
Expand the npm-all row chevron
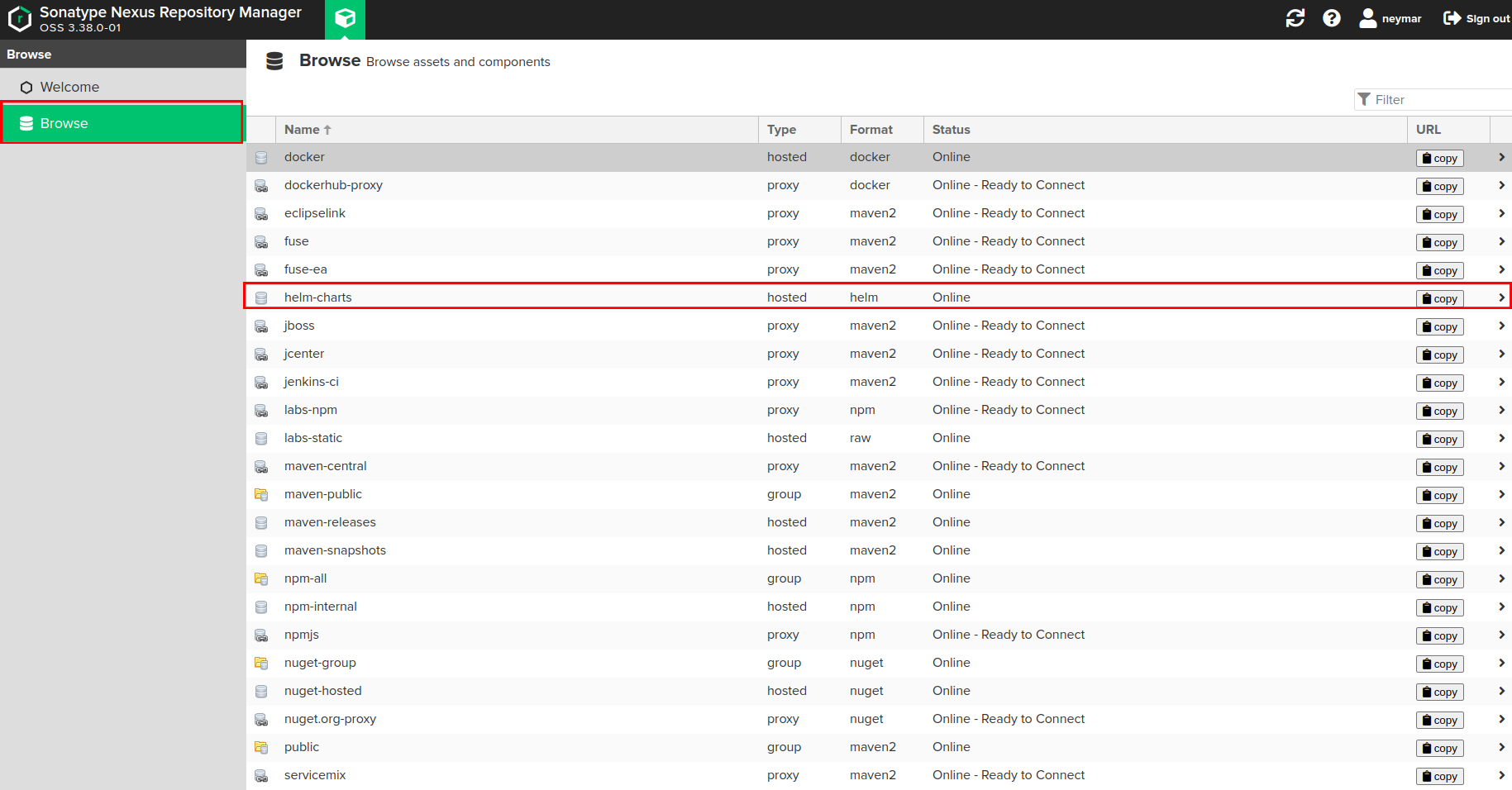click(1500, 578)
